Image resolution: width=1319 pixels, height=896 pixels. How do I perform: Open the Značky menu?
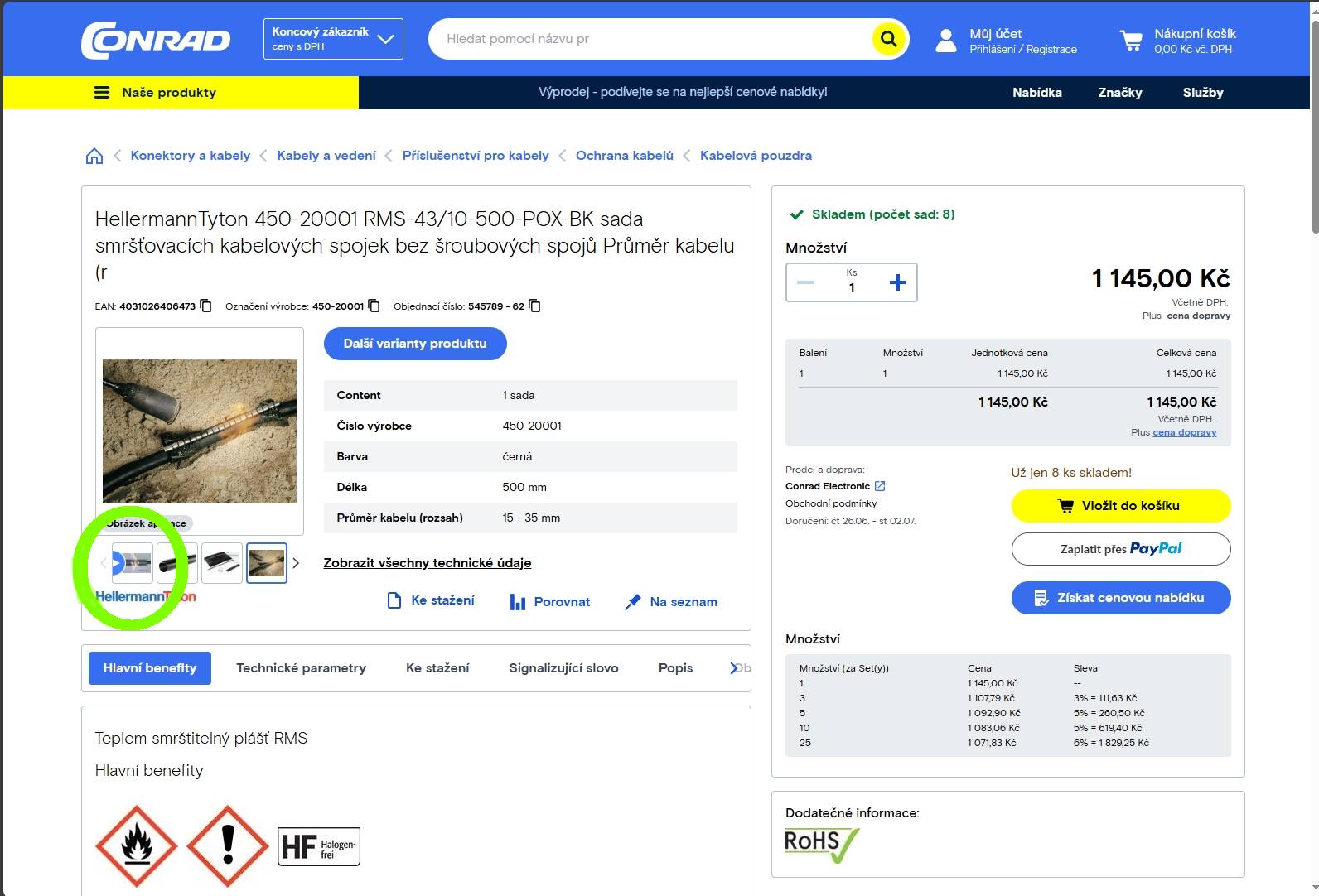point(1120,93)
